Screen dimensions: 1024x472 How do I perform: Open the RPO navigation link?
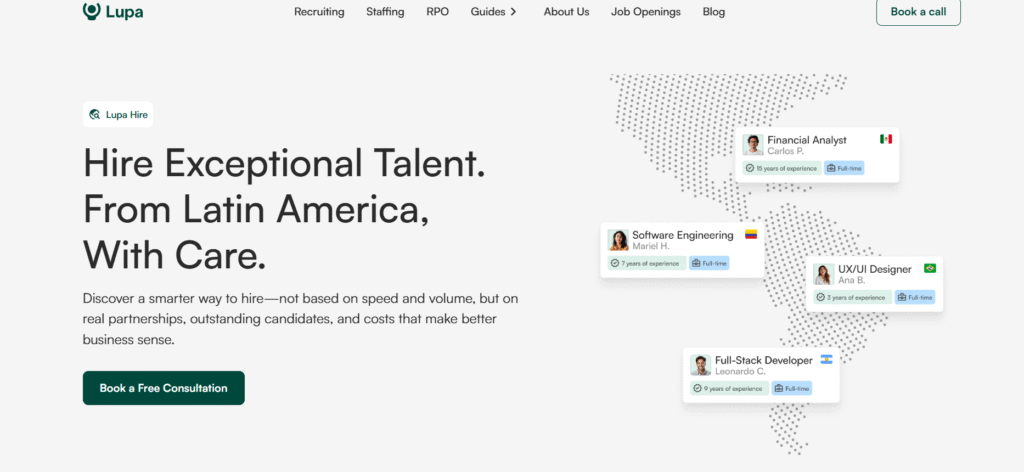pyautogui.click(x=437, y=12)
